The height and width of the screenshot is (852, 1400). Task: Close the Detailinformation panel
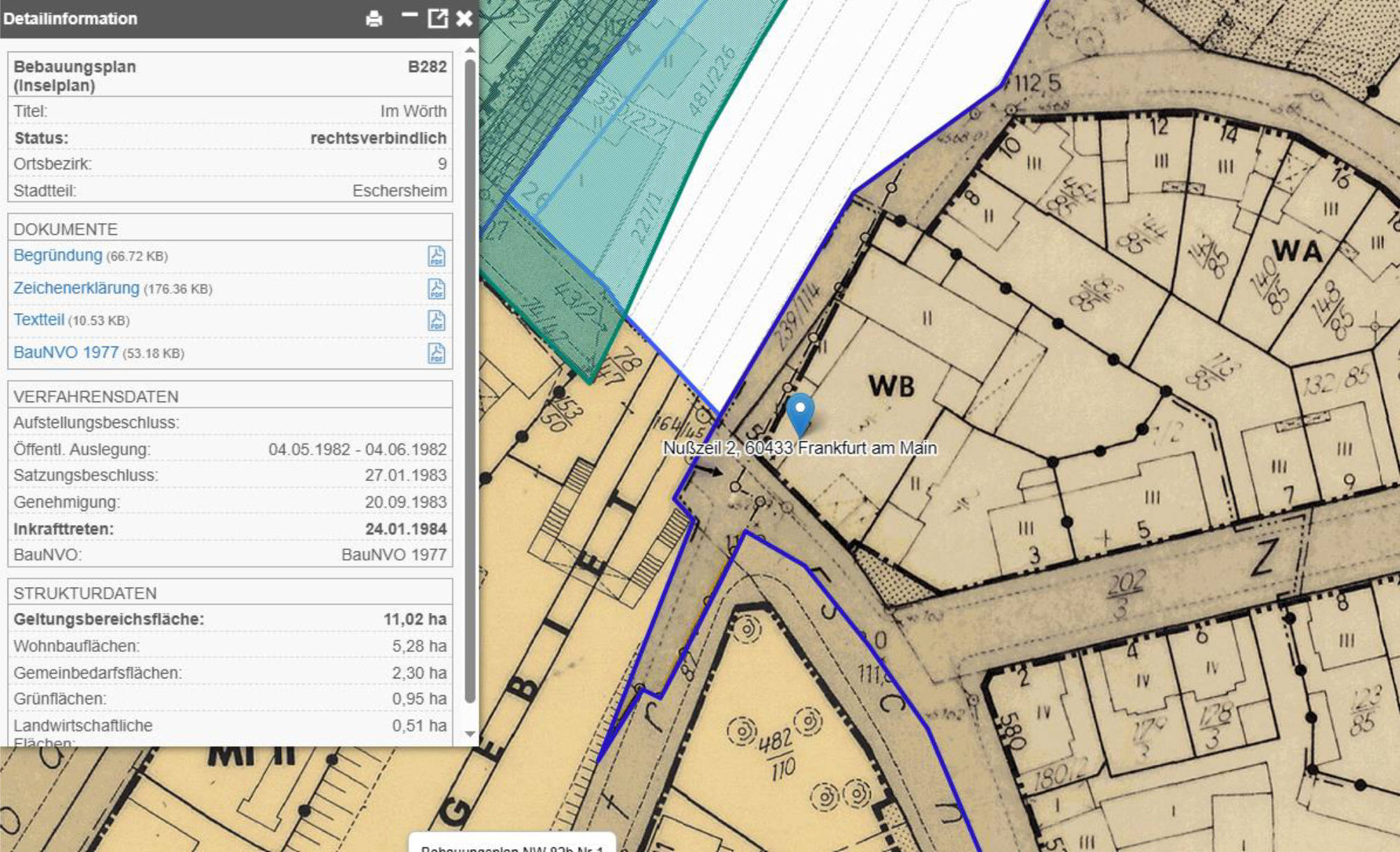(464, 19)
